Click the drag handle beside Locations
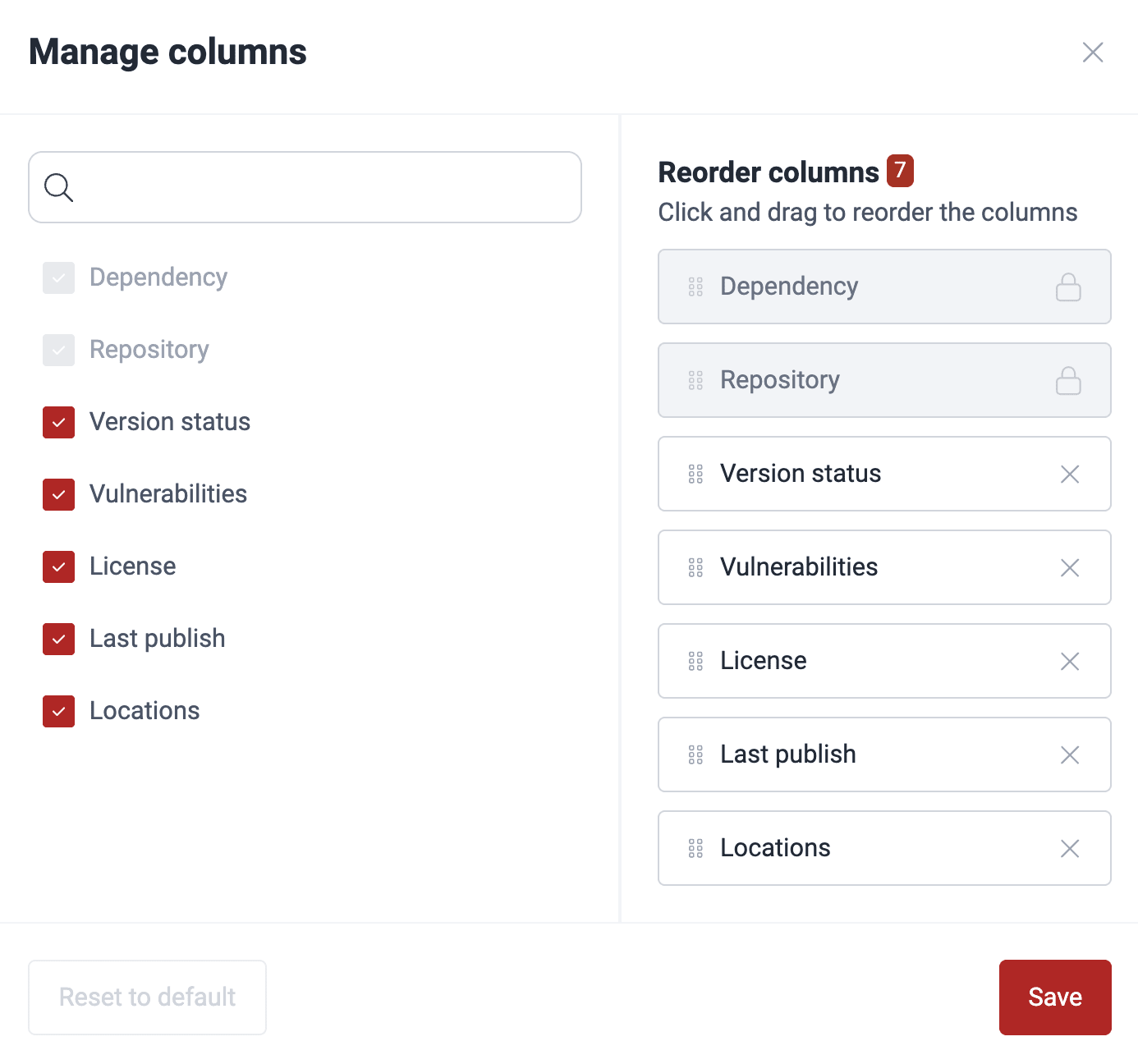The image size is (1138, 1064). (x=695, y=848)
